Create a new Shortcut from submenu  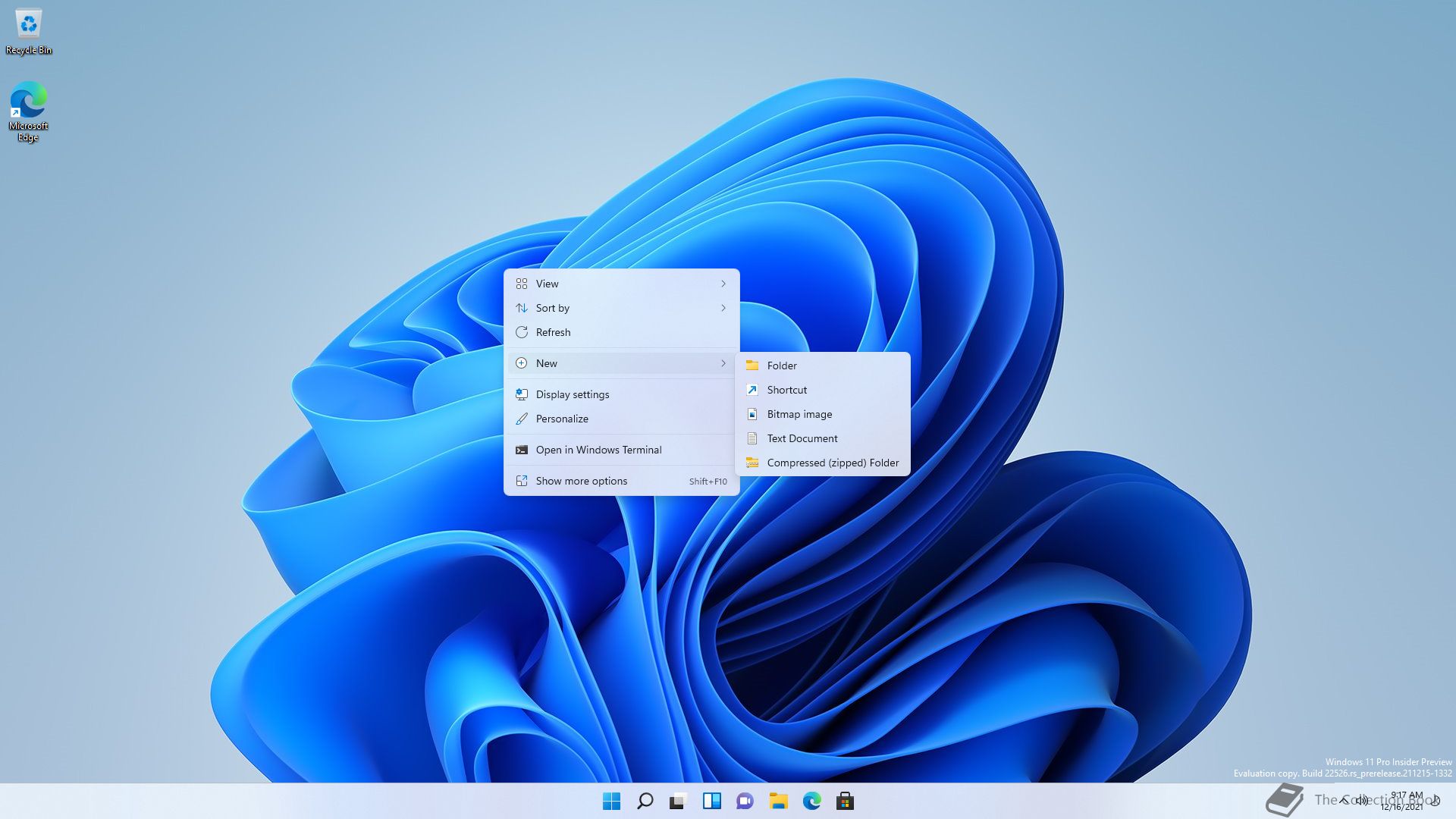click(x=823, y=390)
